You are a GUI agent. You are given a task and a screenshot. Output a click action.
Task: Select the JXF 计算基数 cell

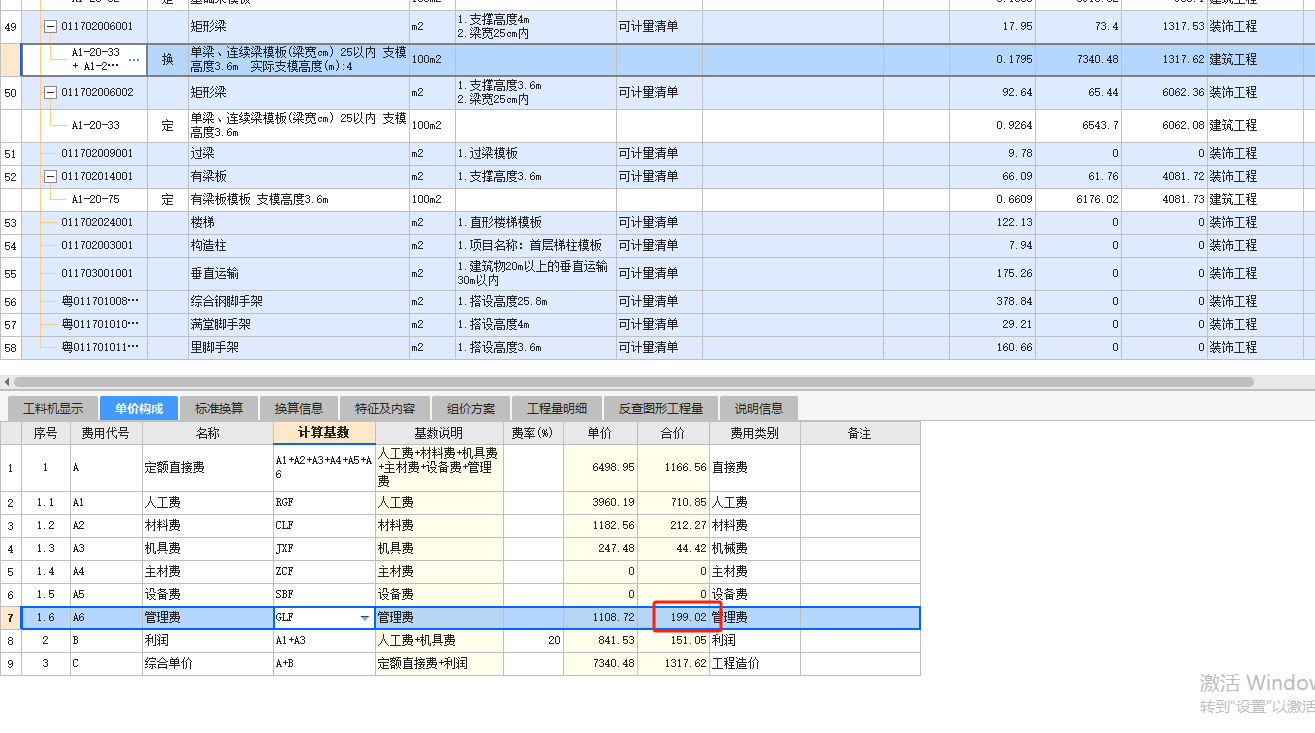click(324, 549)
